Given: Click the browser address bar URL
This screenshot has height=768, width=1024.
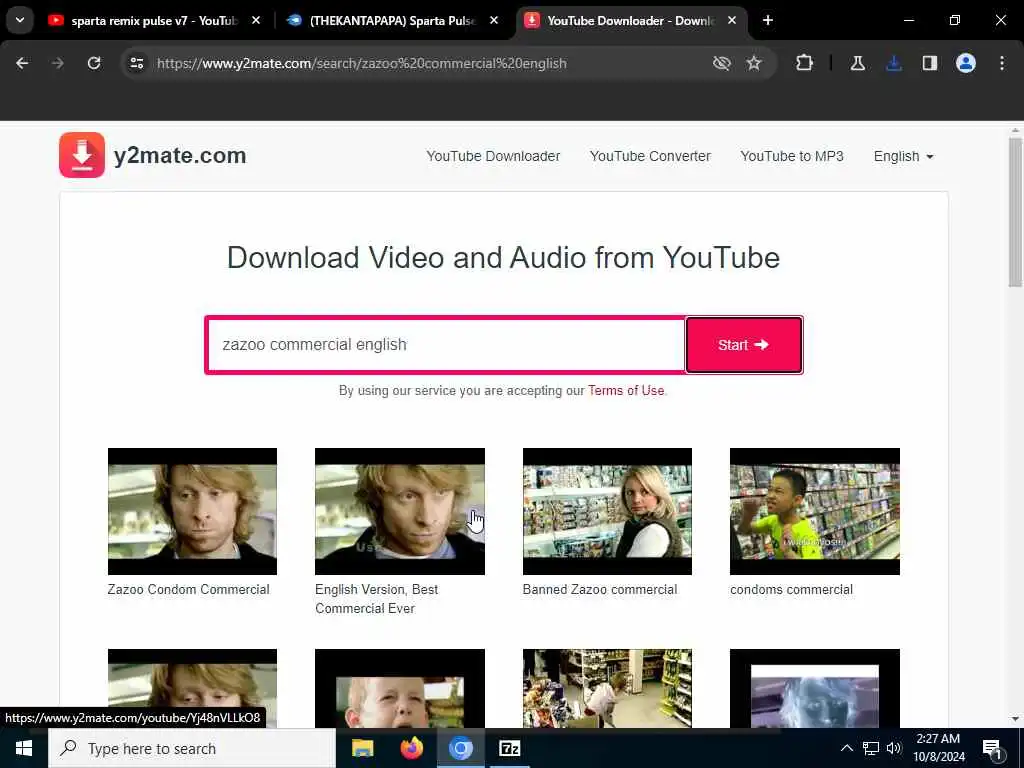Looking at the screenshot, I should pyautogui.click(x=362, y=63).
